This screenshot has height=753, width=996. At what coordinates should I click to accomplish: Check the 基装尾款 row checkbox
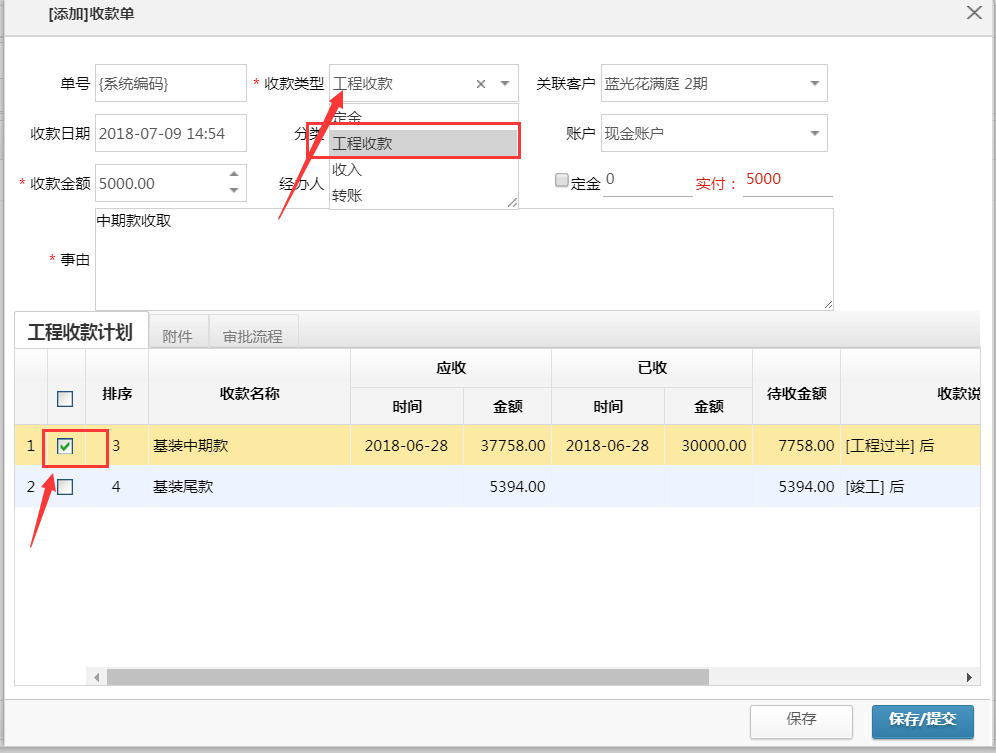click(x=65, y=485)
